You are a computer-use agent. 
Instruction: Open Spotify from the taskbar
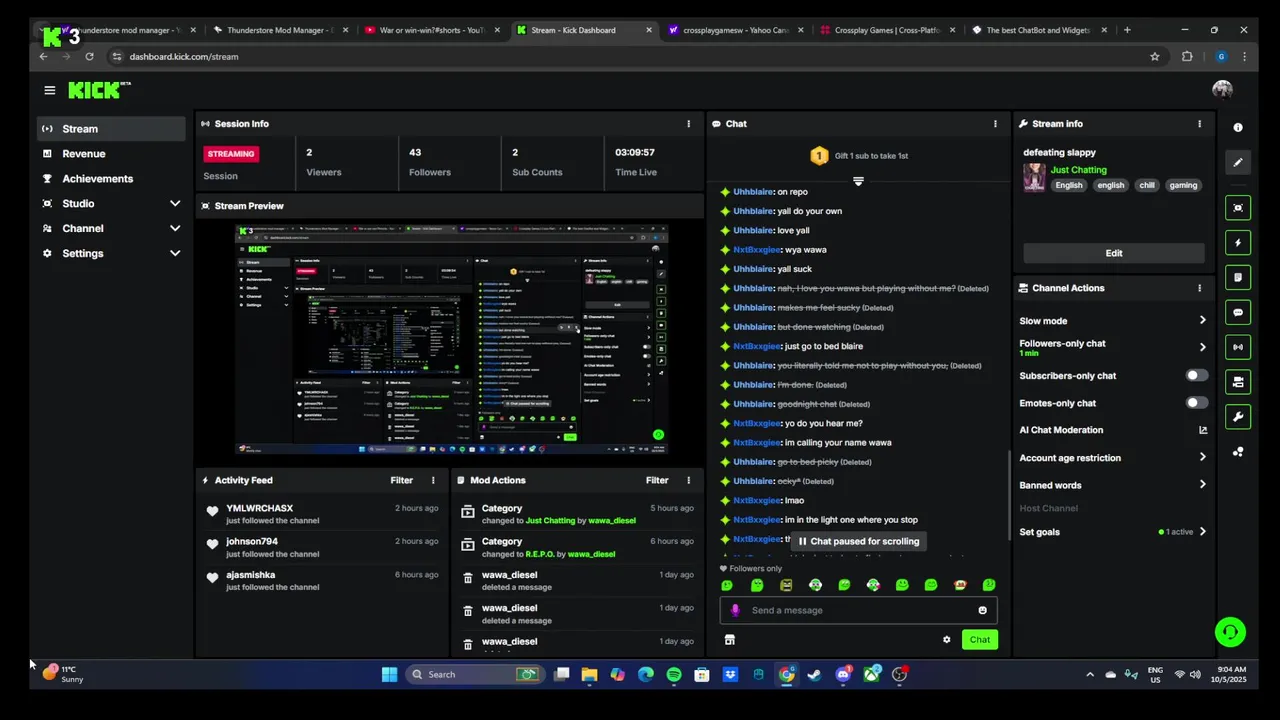coord(674,674)
